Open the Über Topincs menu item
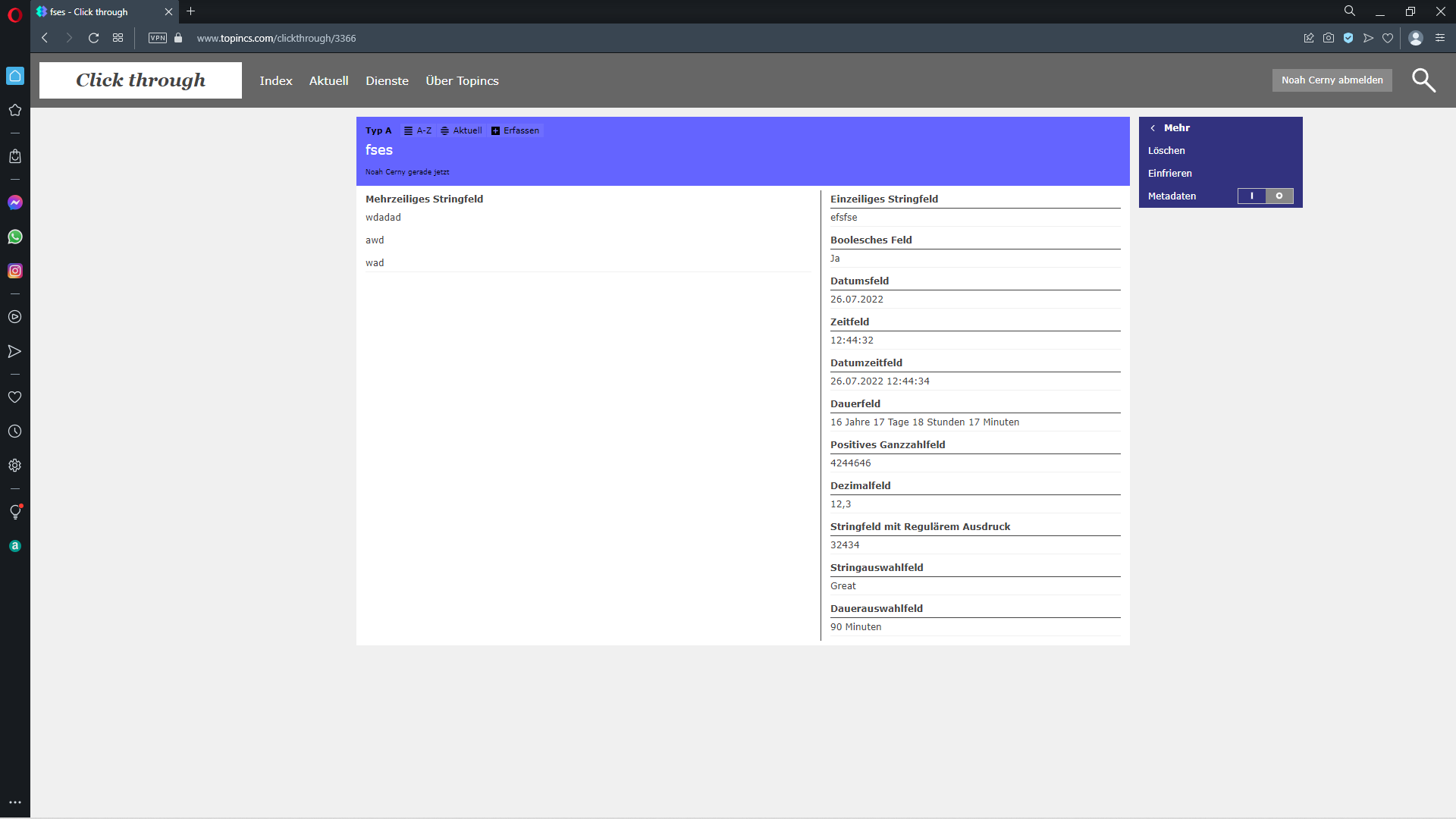1456x819 pixels. [x=462, y=81]
